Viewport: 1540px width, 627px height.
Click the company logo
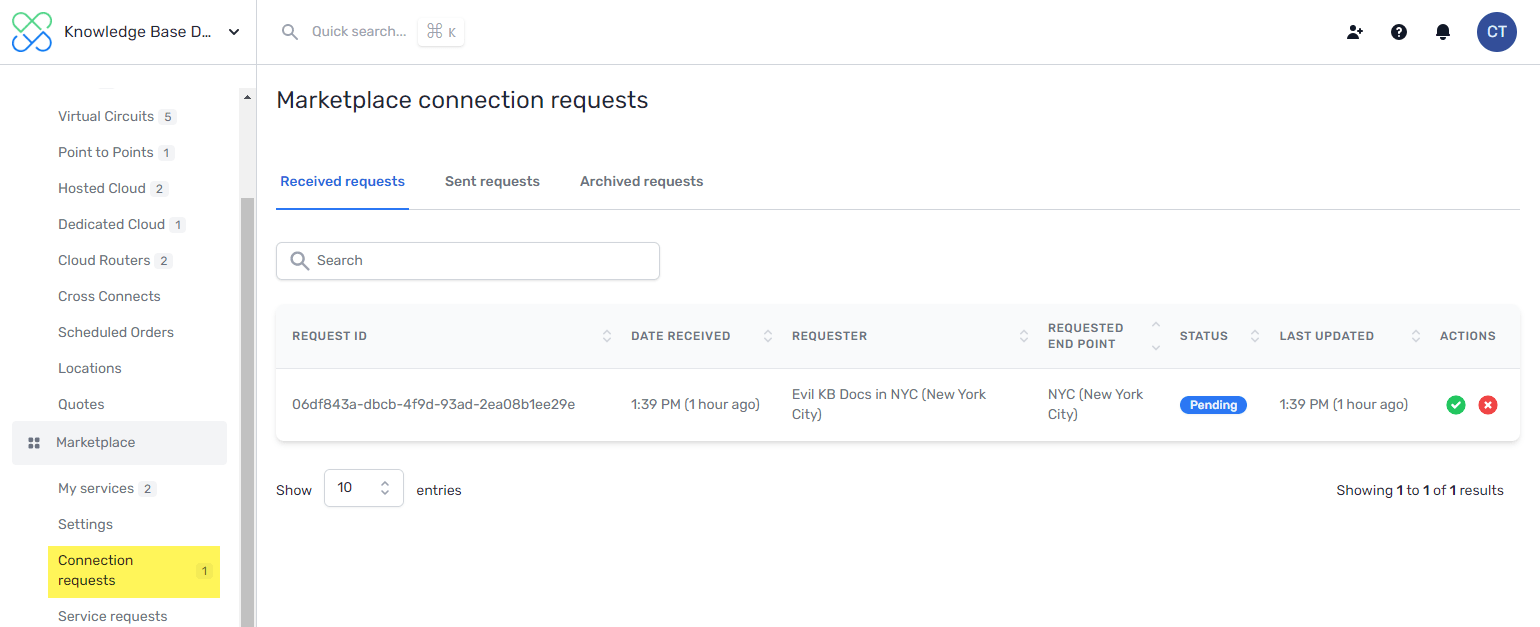click(x=32, y=32)
